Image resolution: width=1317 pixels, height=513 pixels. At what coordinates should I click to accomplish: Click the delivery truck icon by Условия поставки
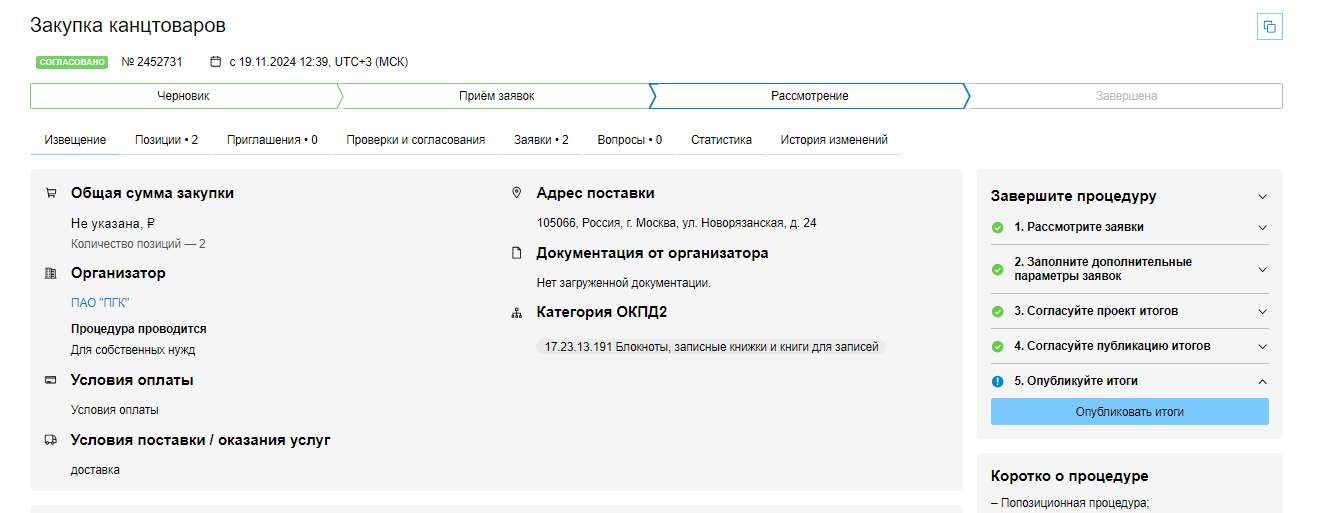[51, 440]
